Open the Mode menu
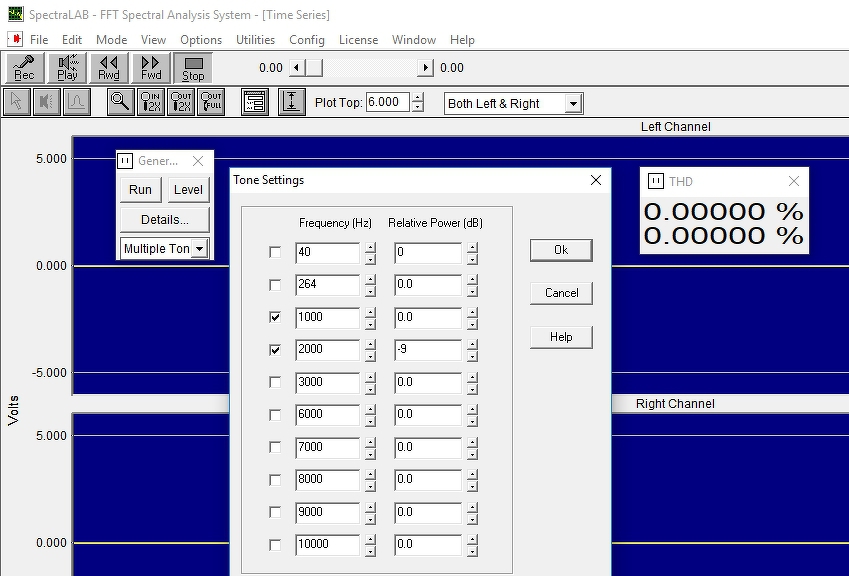This screenshot has height=576, width=849. [112, 40]
